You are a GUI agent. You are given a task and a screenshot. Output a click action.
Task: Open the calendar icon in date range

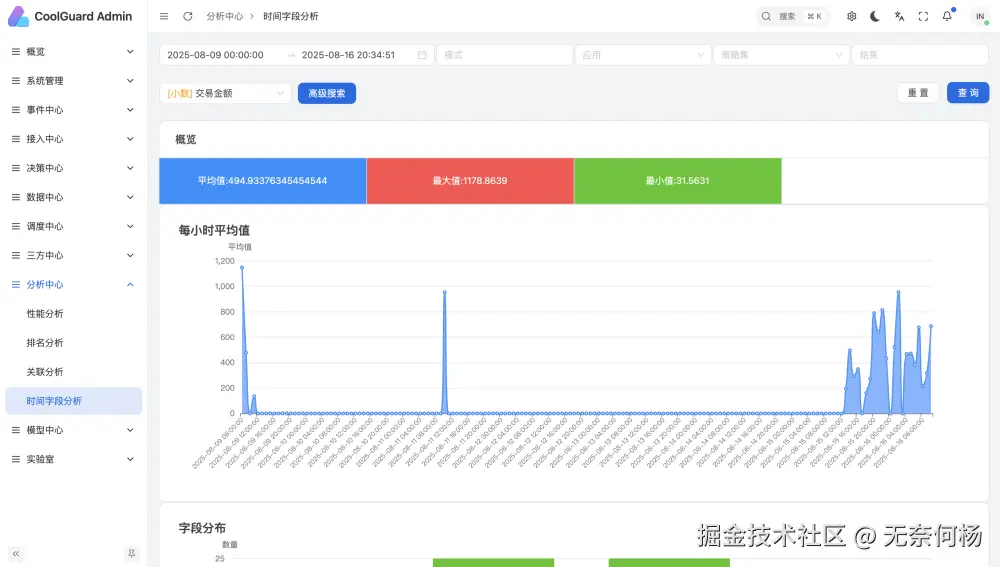[422, 55]
